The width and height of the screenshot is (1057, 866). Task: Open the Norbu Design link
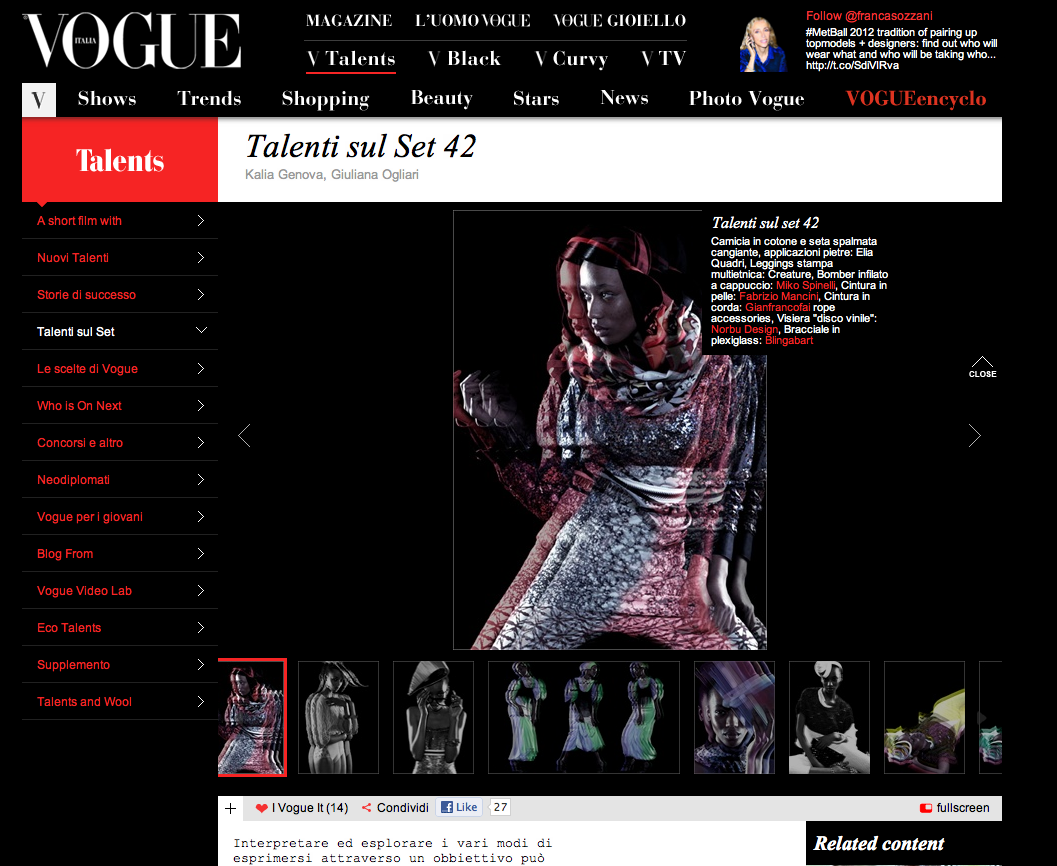744,330
